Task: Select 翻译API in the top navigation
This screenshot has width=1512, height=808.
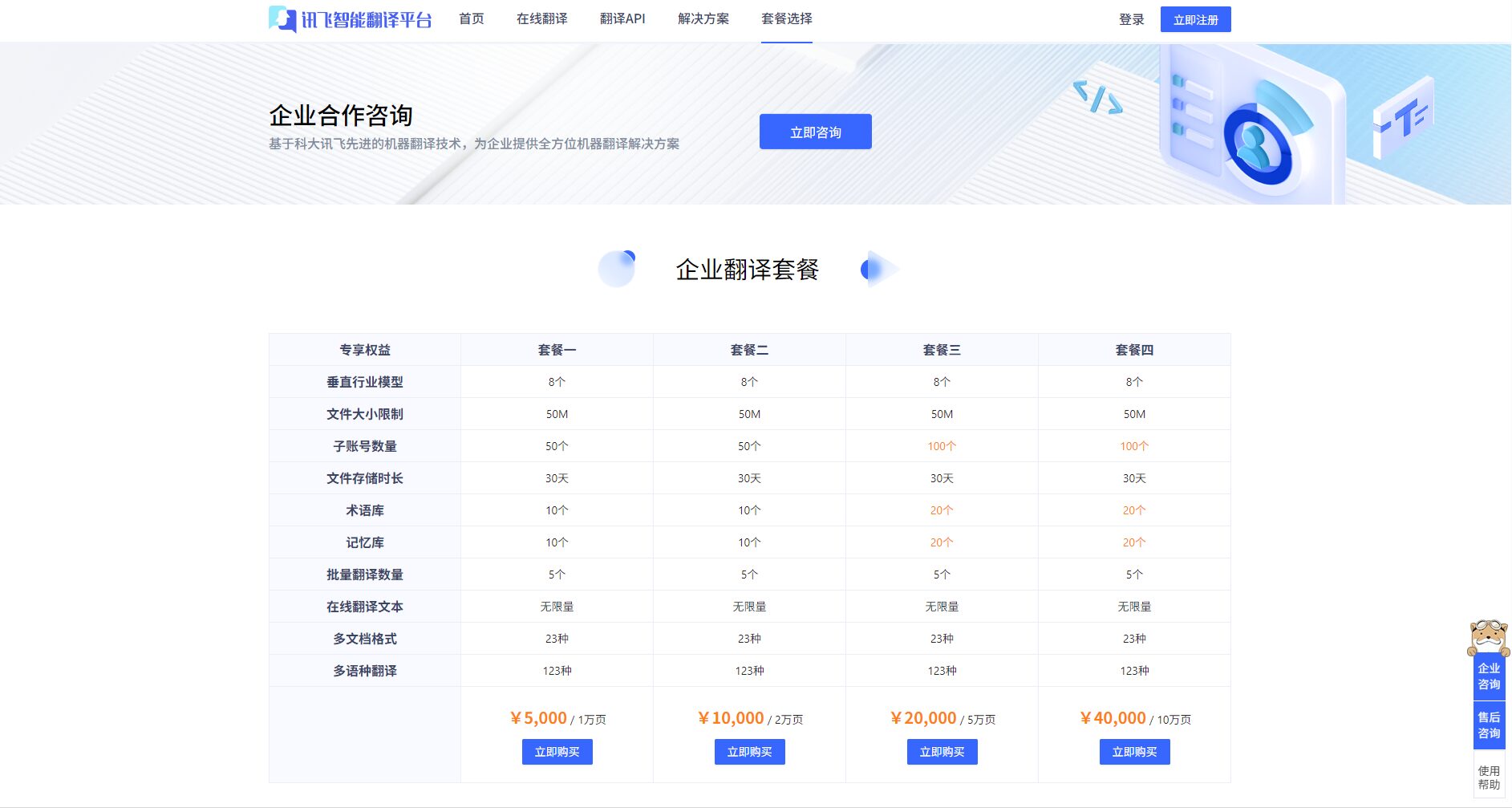Action: point(622,18)
